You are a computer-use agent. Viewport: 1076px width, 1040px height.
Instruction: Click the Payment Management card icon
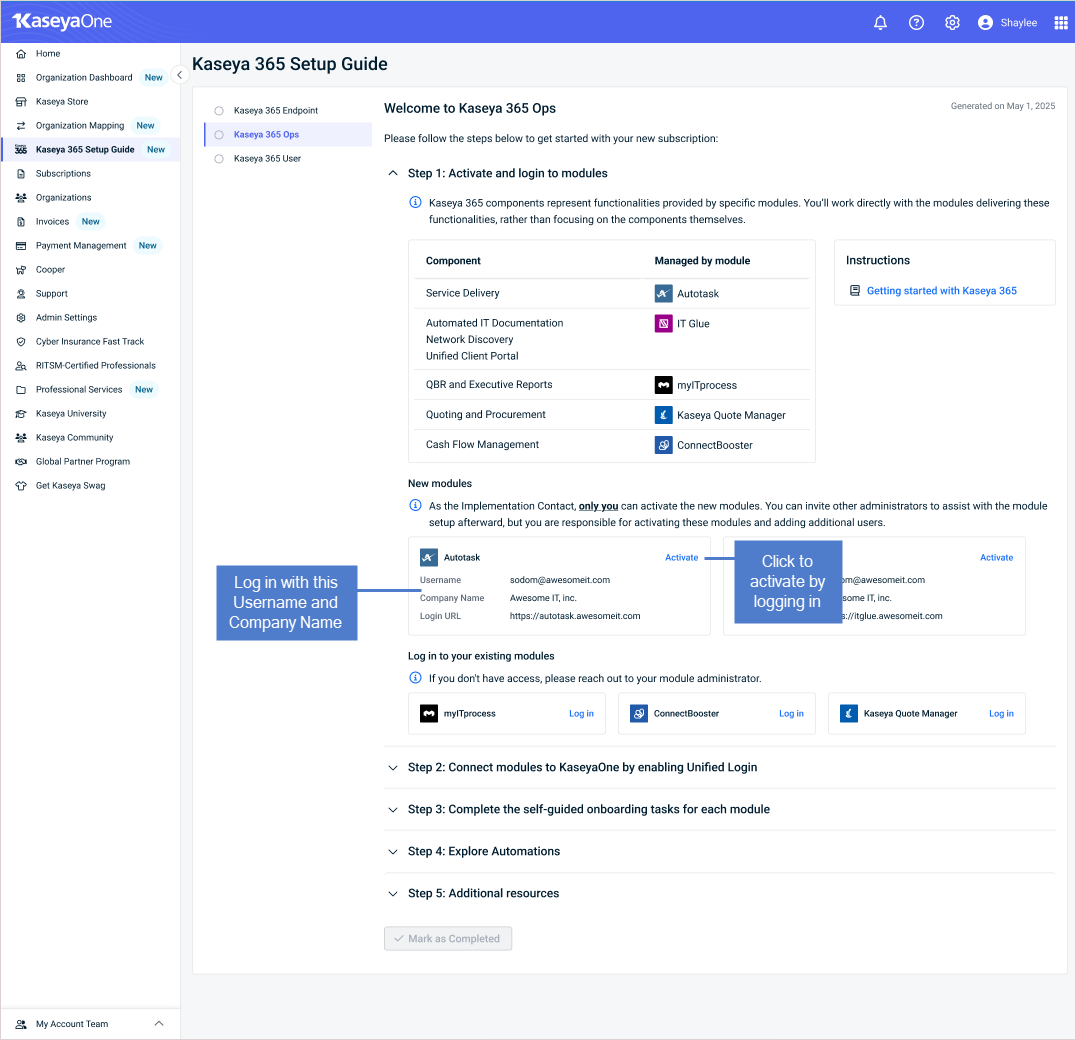click(21, 246)
